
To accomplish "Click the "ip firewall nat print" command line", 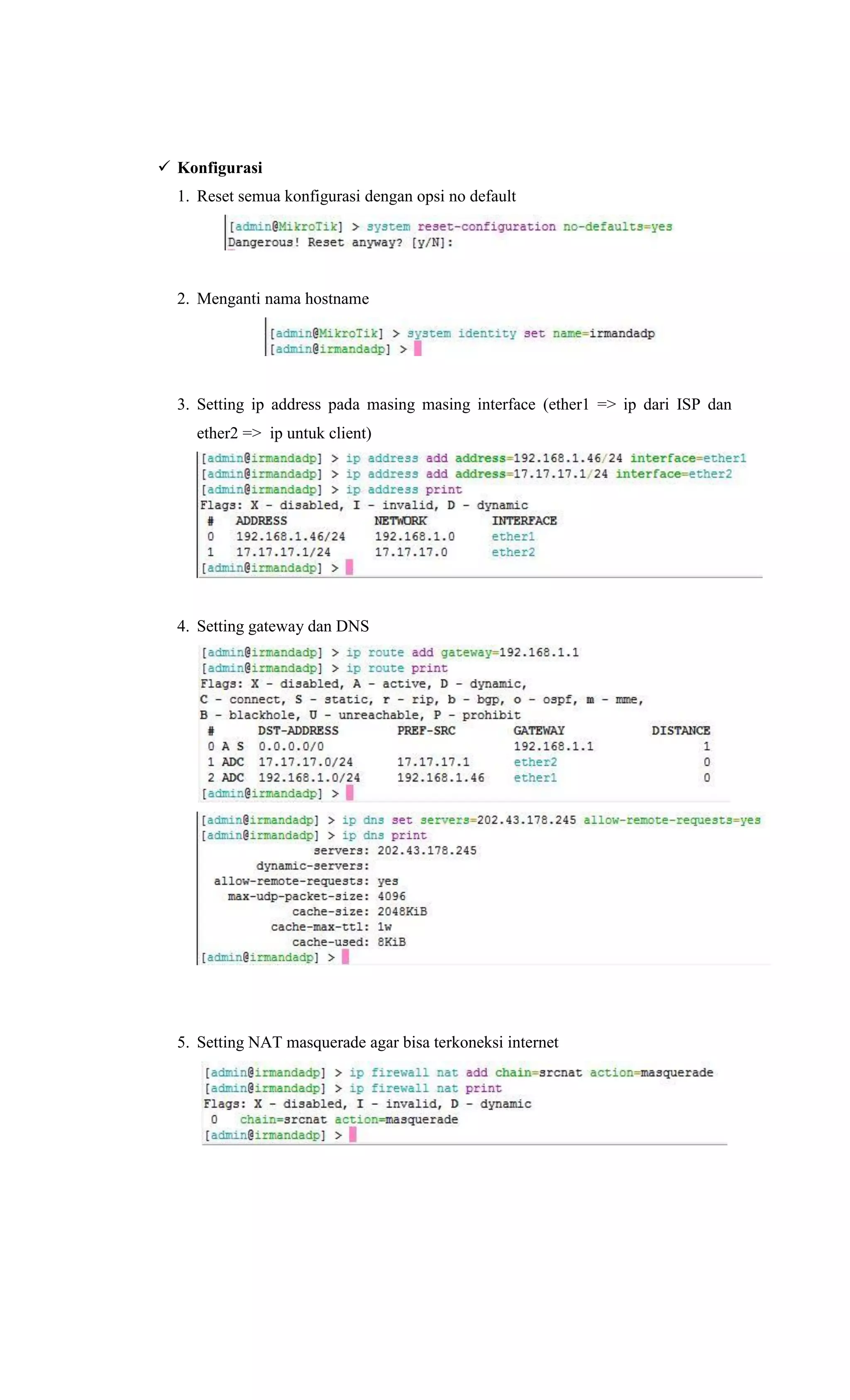I will (x=353, y=1089).
